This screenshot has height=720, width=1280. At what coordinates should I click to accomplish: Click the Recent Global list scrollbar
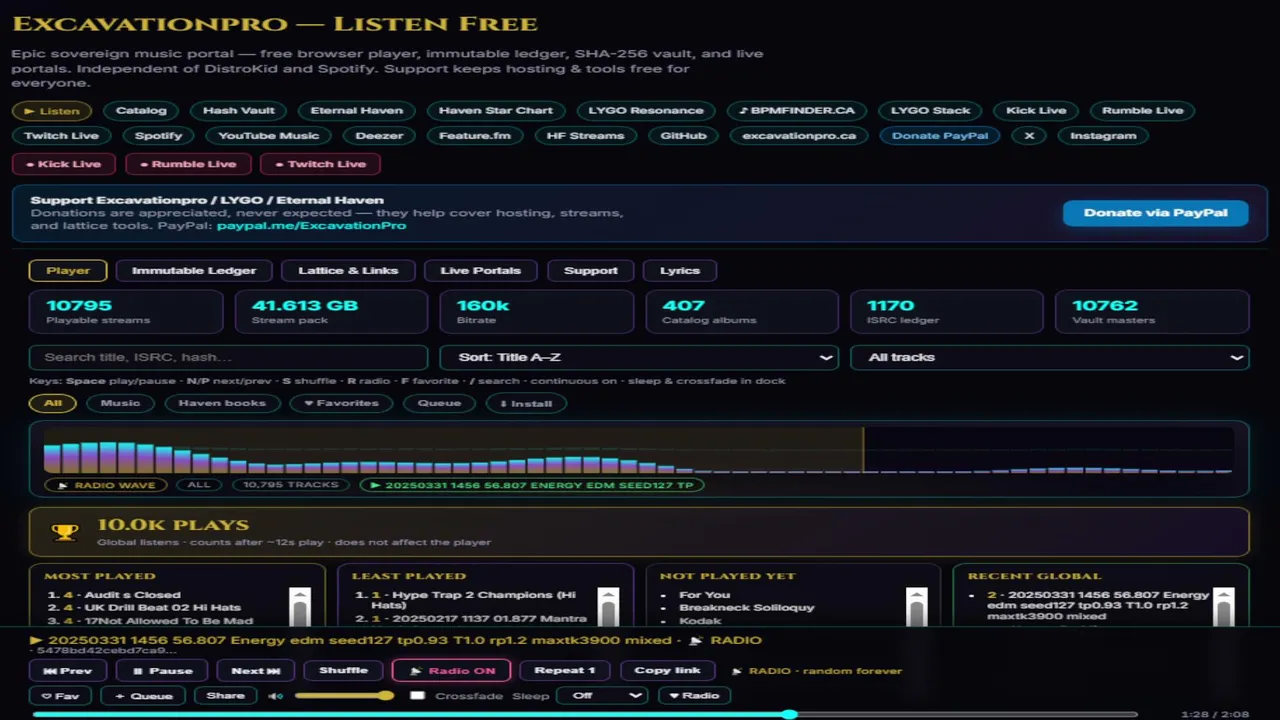pyautogui.click(x=1224, y=606)
